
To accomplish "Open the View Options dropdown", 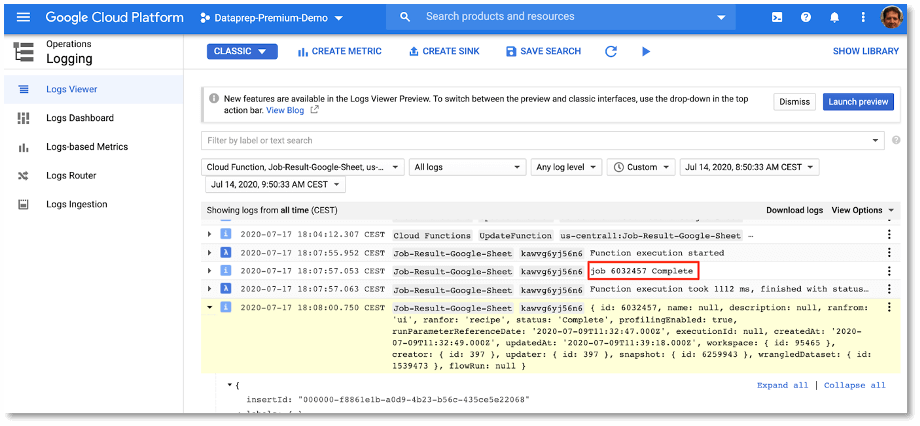I will tap(862, 210).
